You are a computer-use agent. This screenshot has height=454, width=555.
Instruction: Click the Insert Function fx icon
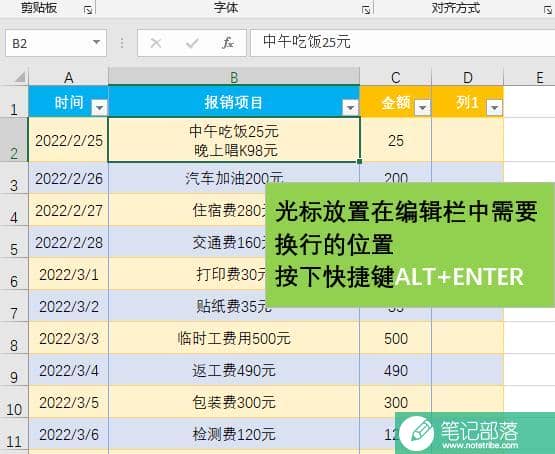point(228,43)
